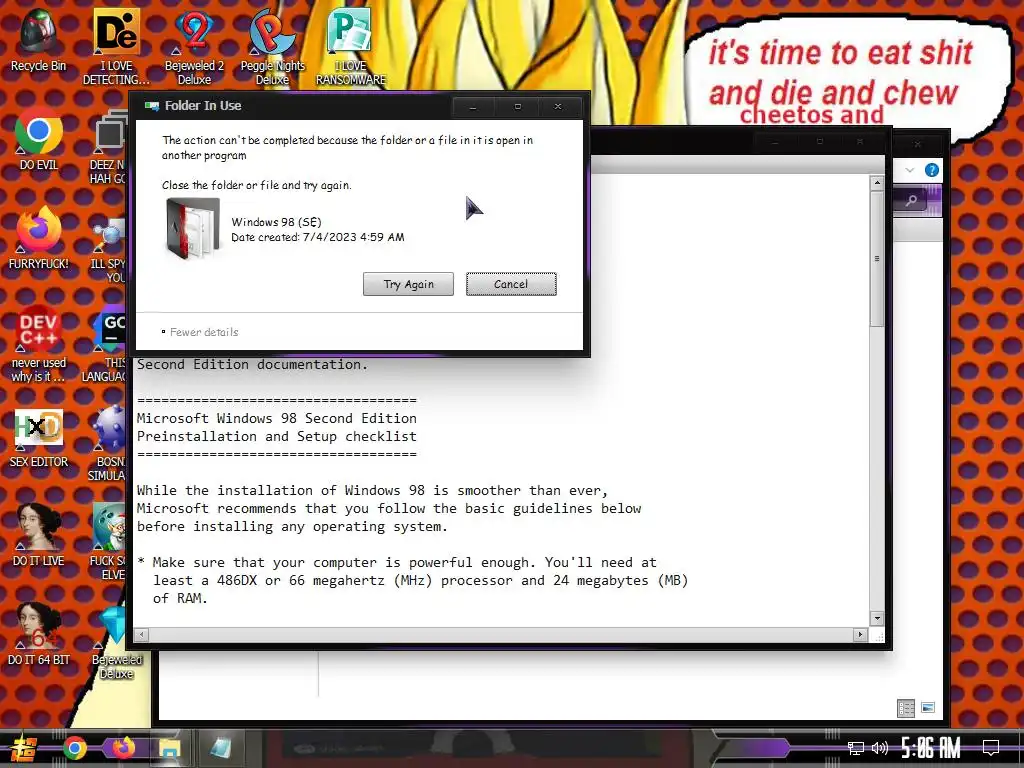Screen dimensions: 1024x768
Task: Open the DEEZ N desktop shortcut
Action: click(x=108, y=146)
